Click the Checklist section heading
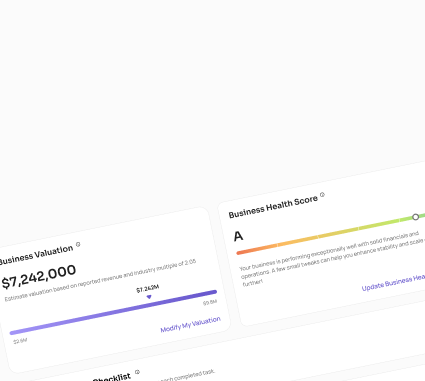Image resolution: width=425 pixels, height=381 pixels. coord(112,378)
